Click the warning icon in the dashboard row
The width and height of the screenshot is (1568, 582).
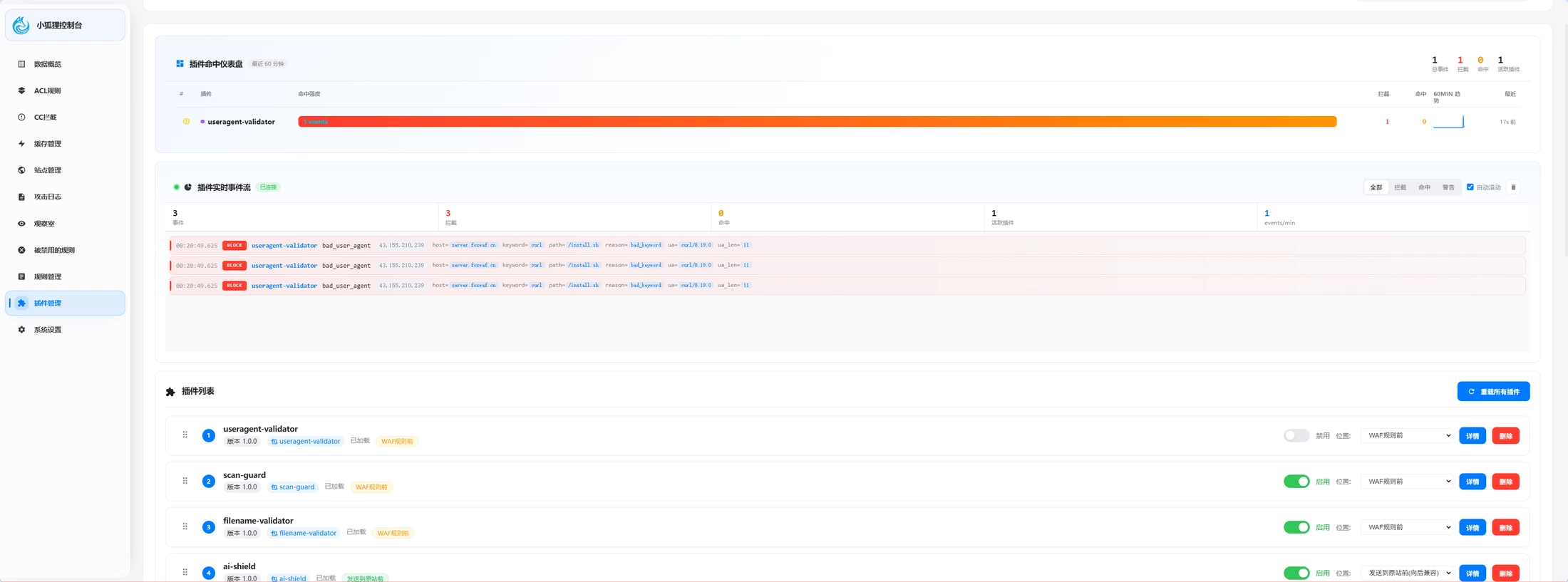(x=186, y=122)
